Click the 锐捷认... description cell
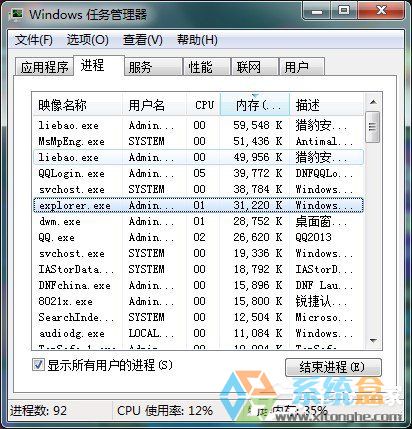Image resolution: width=412 pixels, height=429 pixels. [x=321, y=301]
